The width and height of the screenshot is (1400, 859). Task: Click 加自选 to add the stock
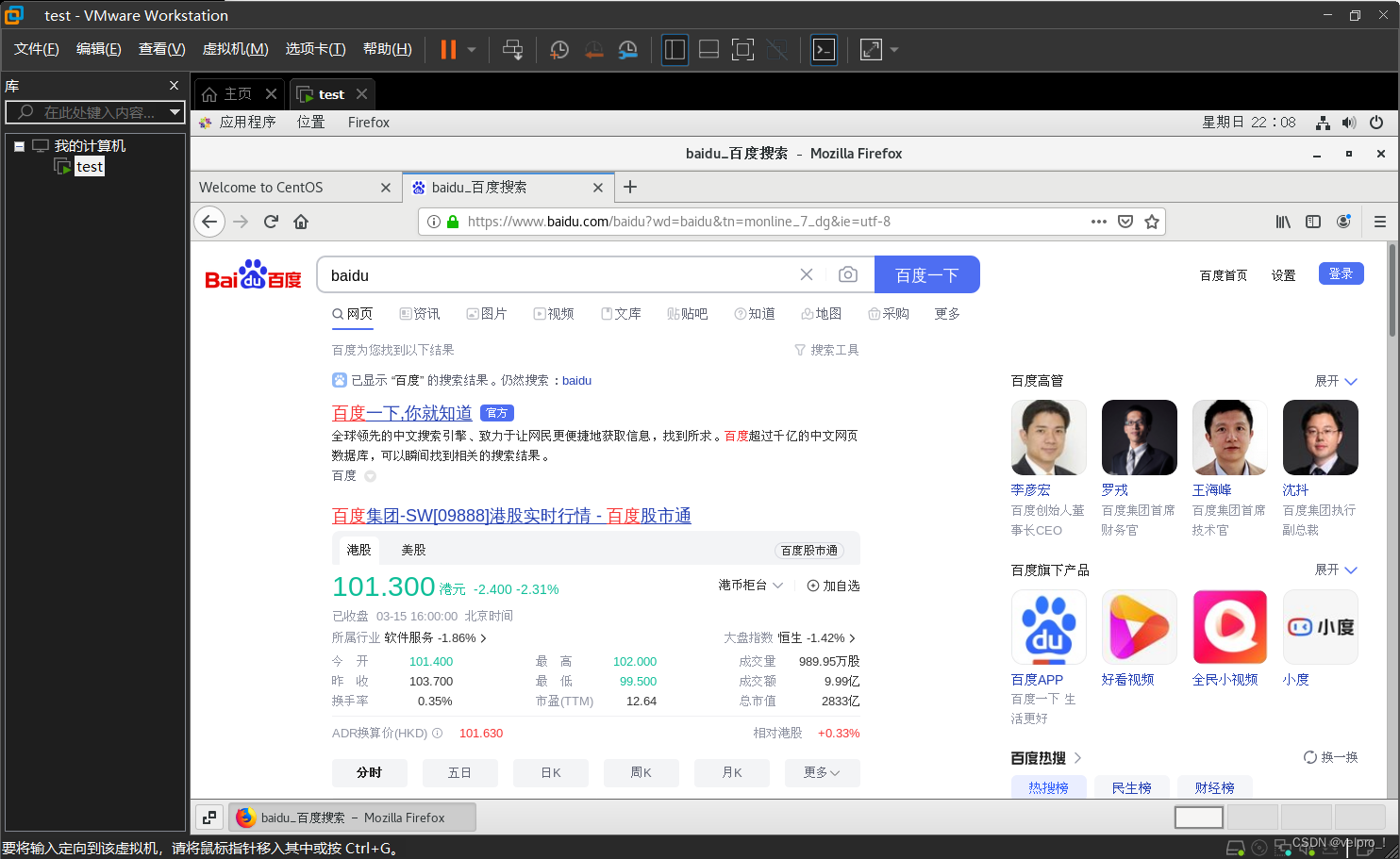click(833, 586)
